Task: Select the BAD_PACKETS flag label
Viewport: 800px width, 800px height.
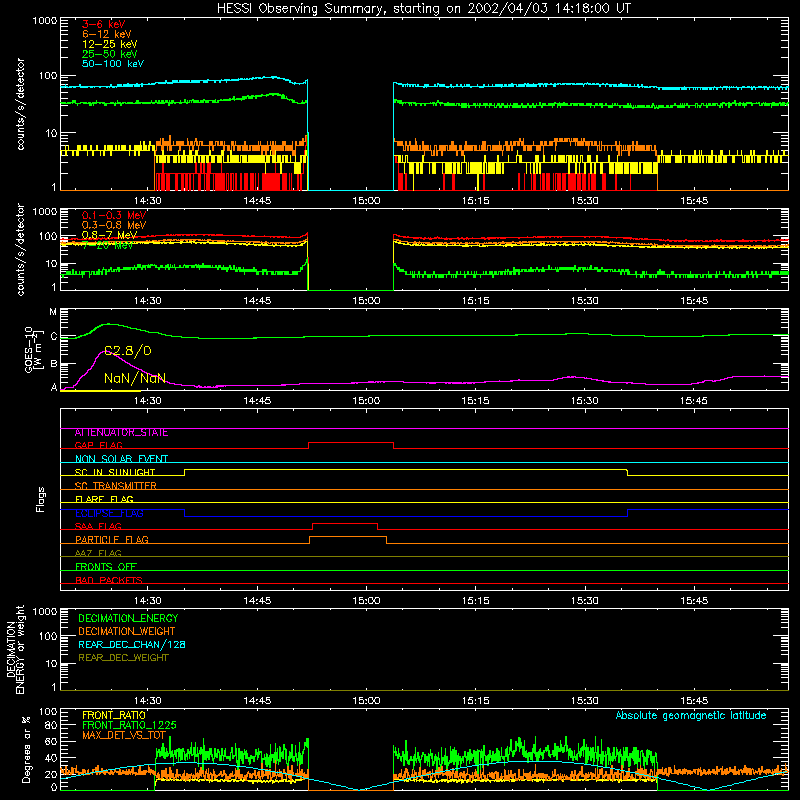Action: point(109,580)
